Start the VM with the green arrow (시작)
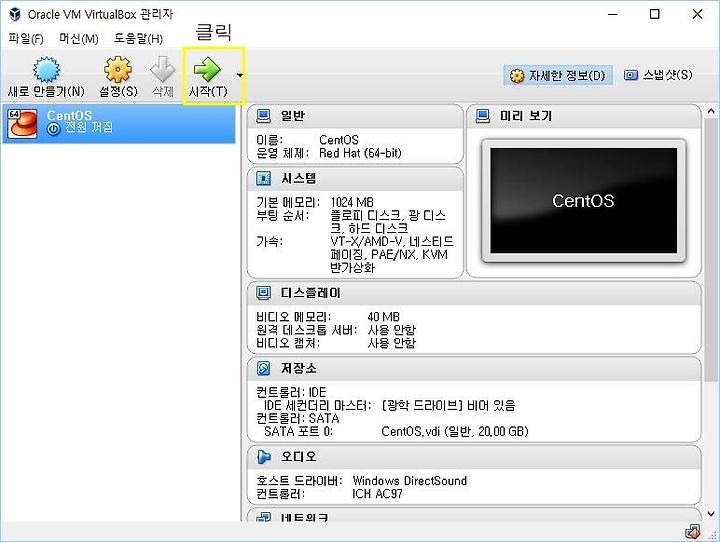Image resolution: width=720 pixels, height=542 pixels. (208, 69)
